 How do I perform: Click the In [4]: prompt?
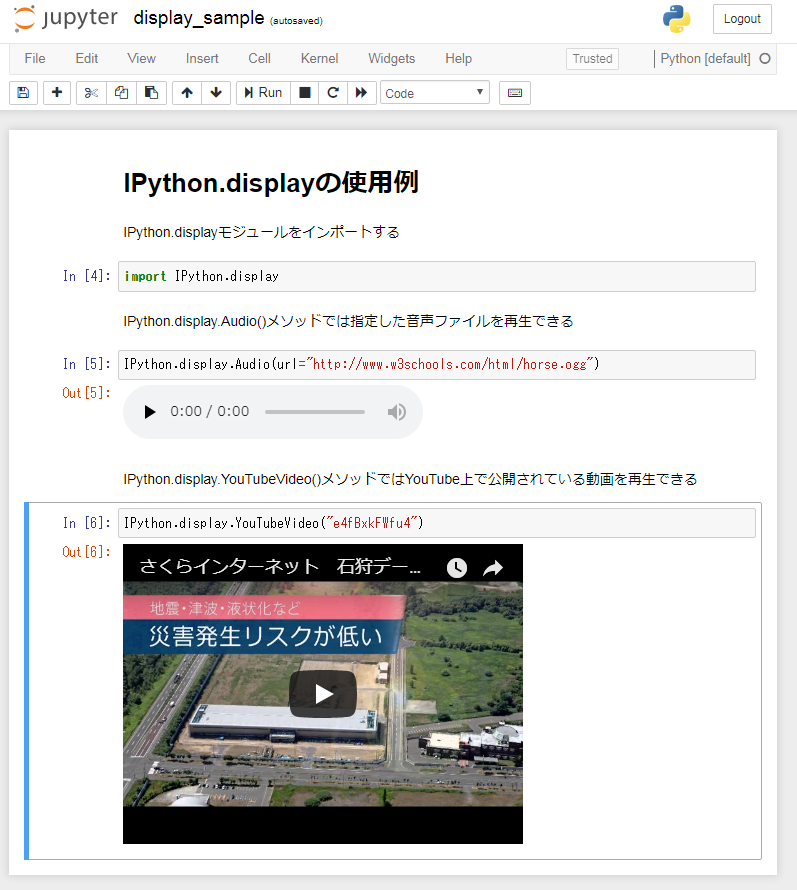tap(86, 276)
